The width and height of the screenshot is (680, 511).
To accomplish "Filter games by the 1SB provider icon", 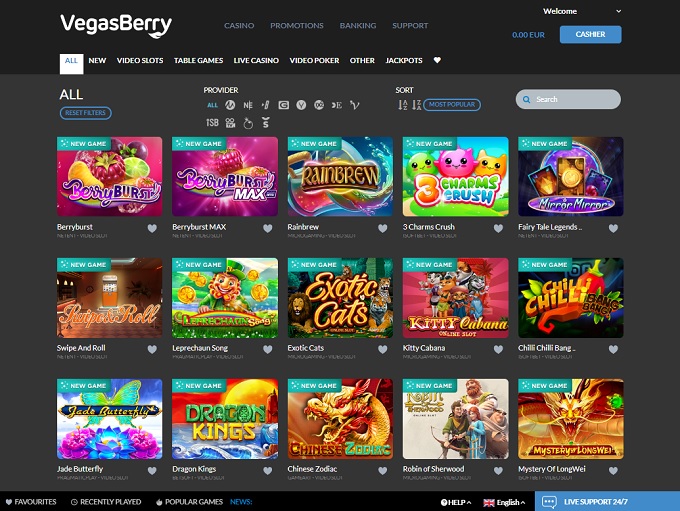I will coord(212,123).
